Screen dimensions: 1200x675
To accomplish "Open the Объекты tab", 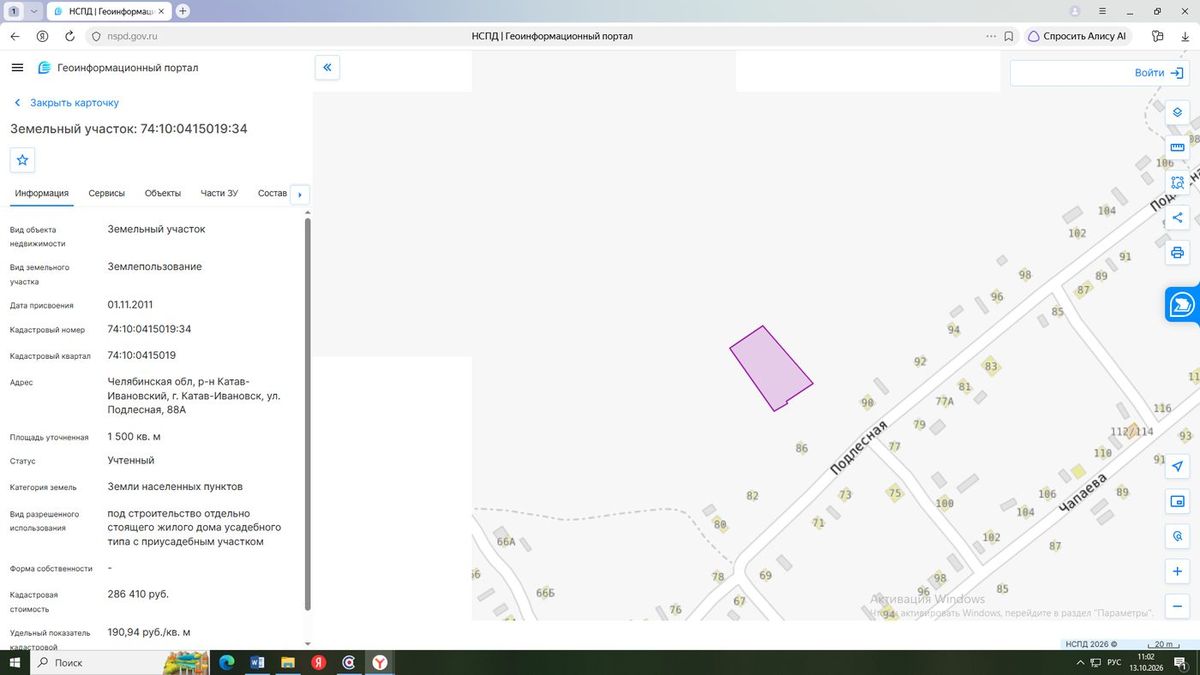I will pos(163,193).
